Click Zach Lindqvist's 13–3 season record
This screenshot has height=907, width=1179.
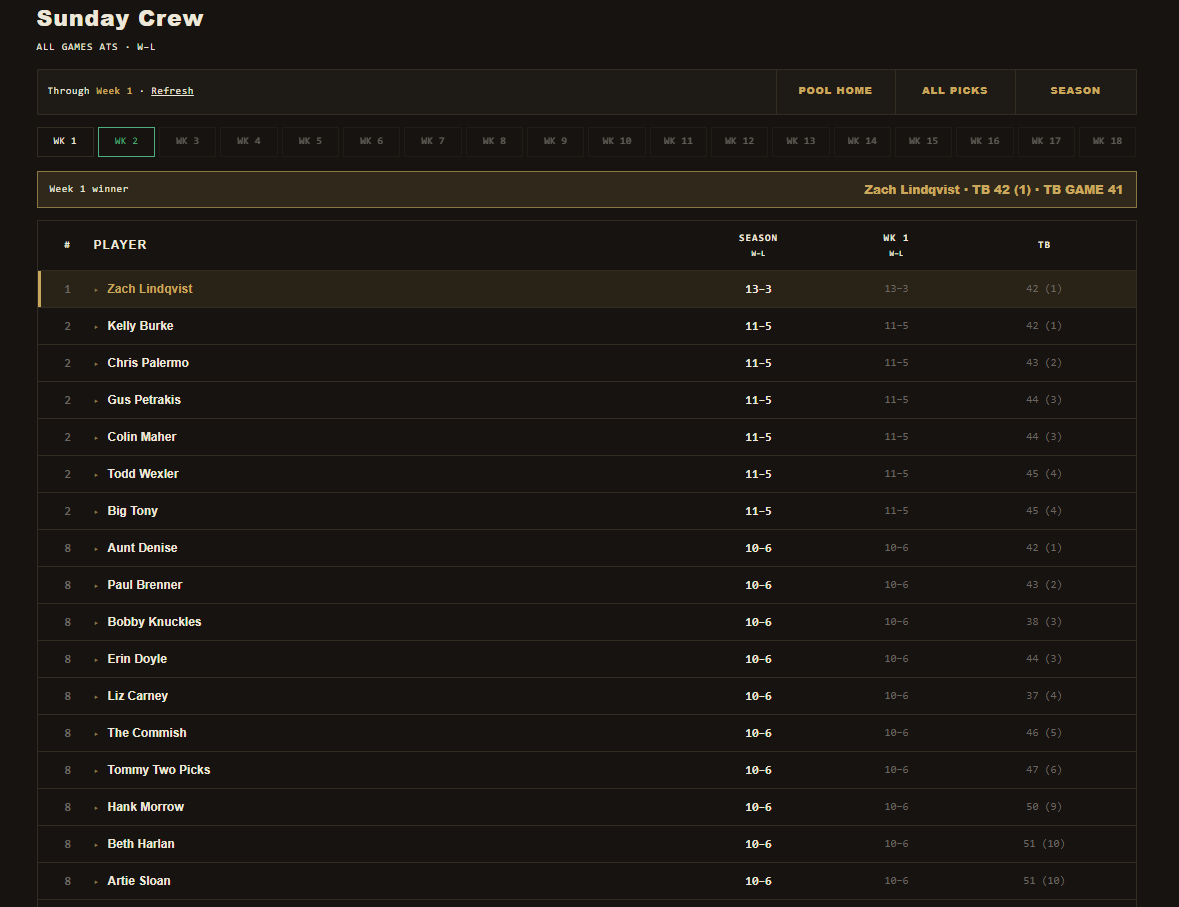pos(758,290)
